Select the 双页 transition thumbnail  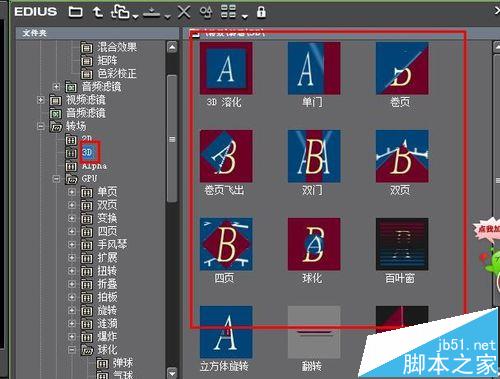click(402, 156)
